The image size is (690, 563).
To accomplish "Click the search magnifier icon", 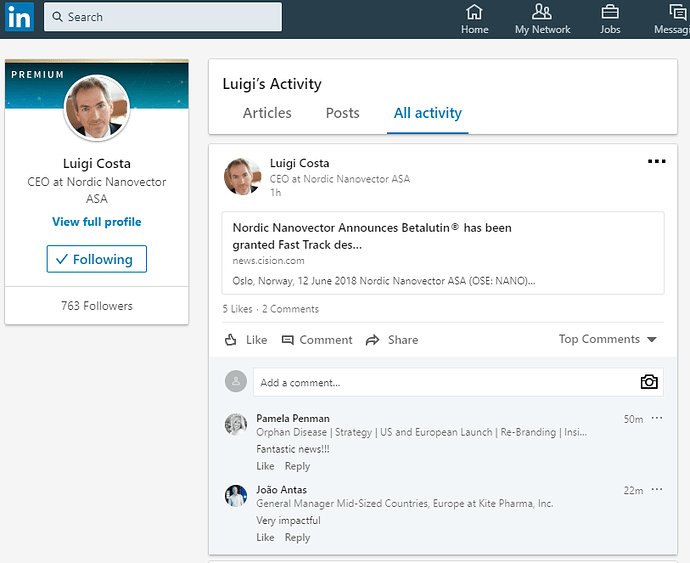I will pyautogui.click(x=57, y=17).
